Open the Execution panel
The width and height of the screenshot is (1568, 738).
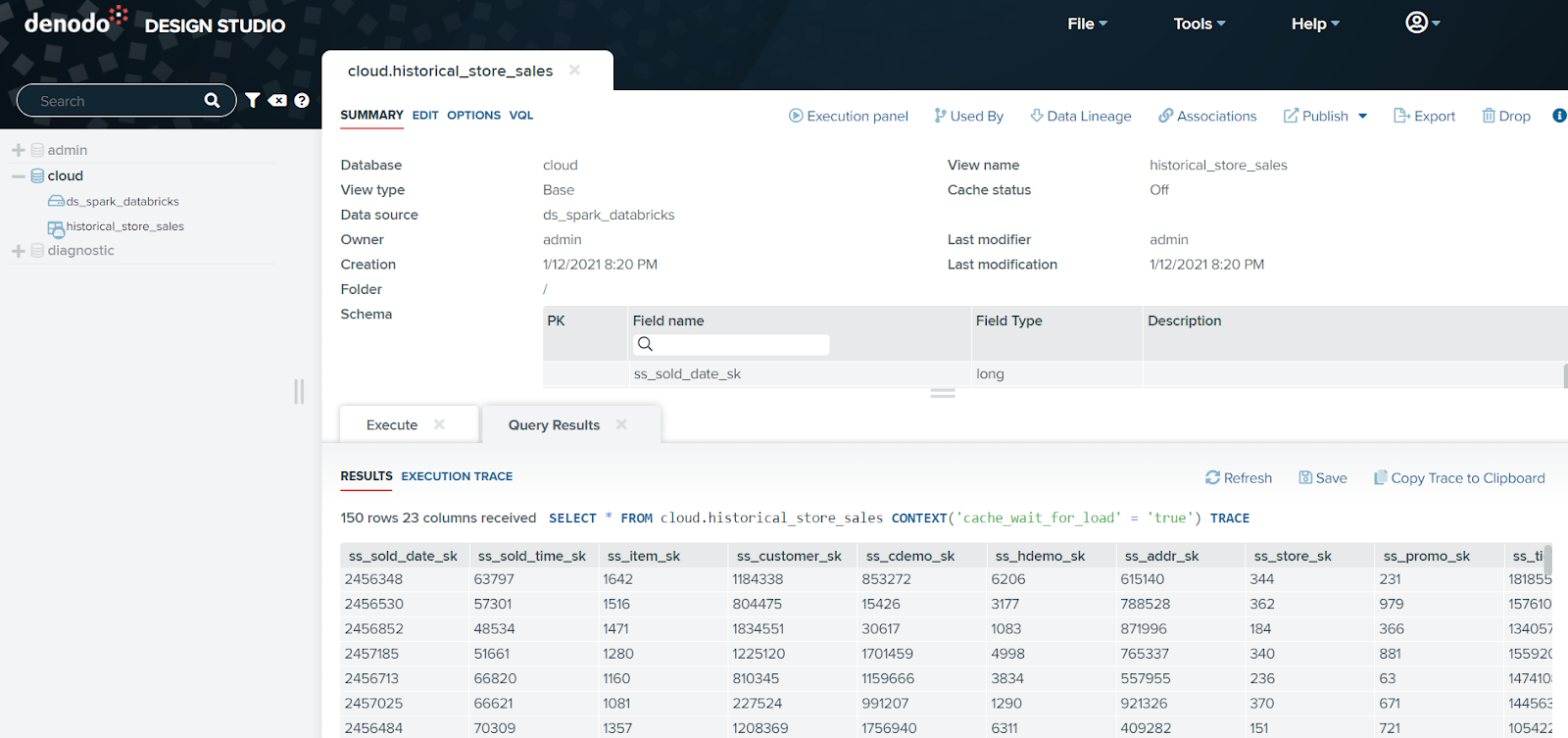pyautogui.click(x=849, y=116)
